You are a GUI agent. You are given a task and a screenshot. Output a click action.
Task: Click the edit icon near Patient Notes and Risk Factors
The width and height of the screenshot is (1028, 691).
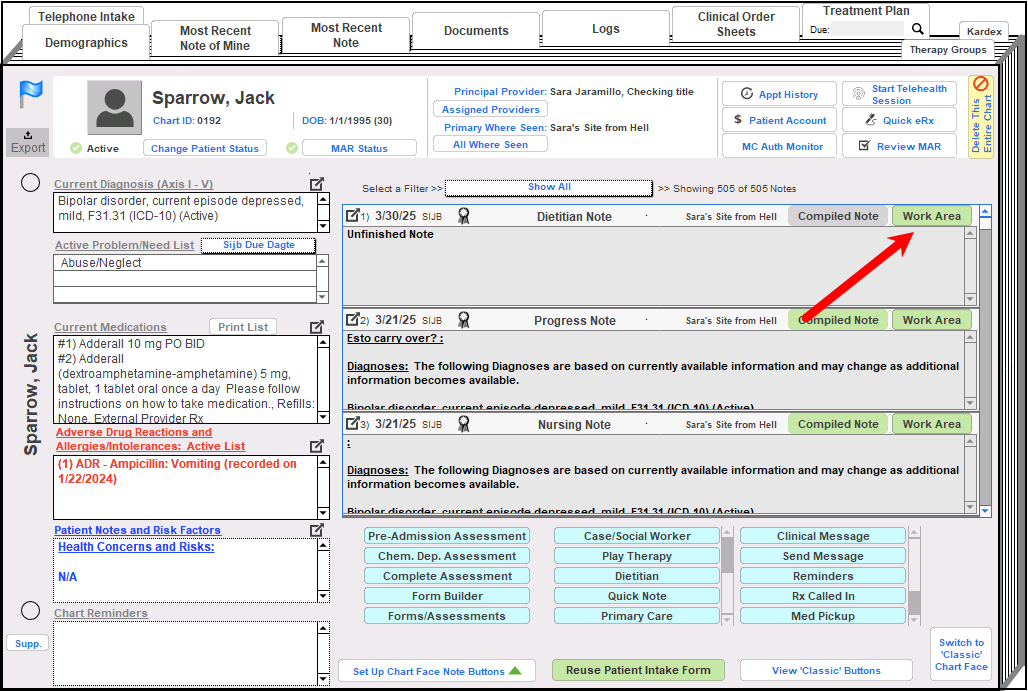coord(317,529)
